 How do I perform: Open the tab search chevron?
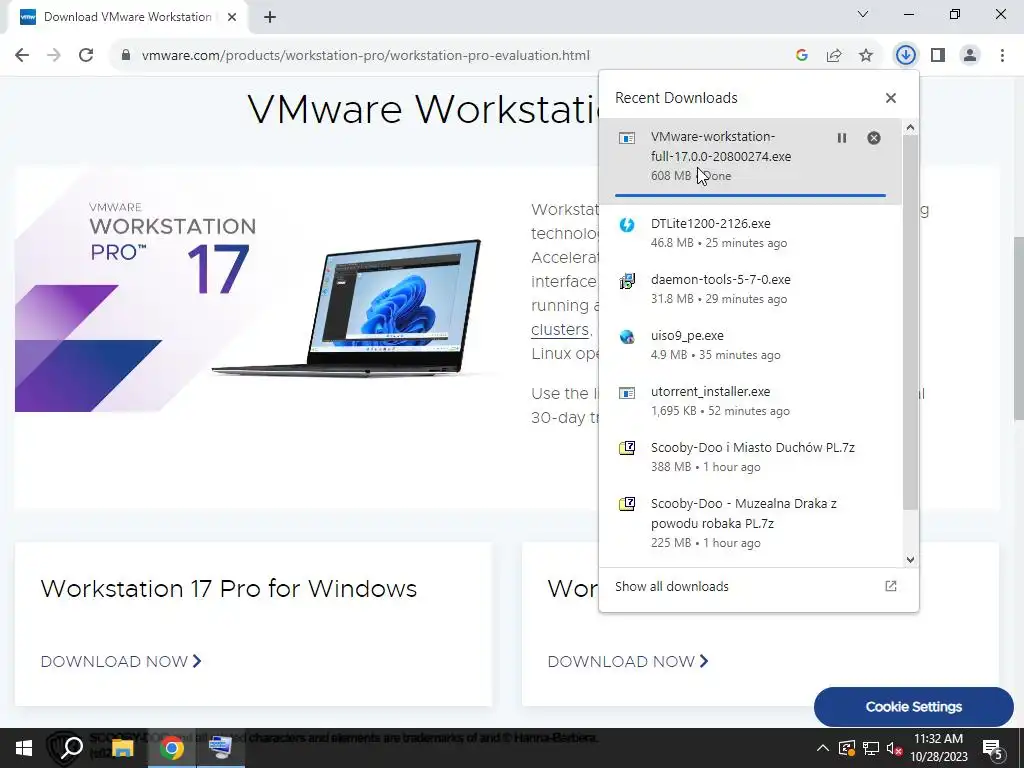(x=863, y=14)
